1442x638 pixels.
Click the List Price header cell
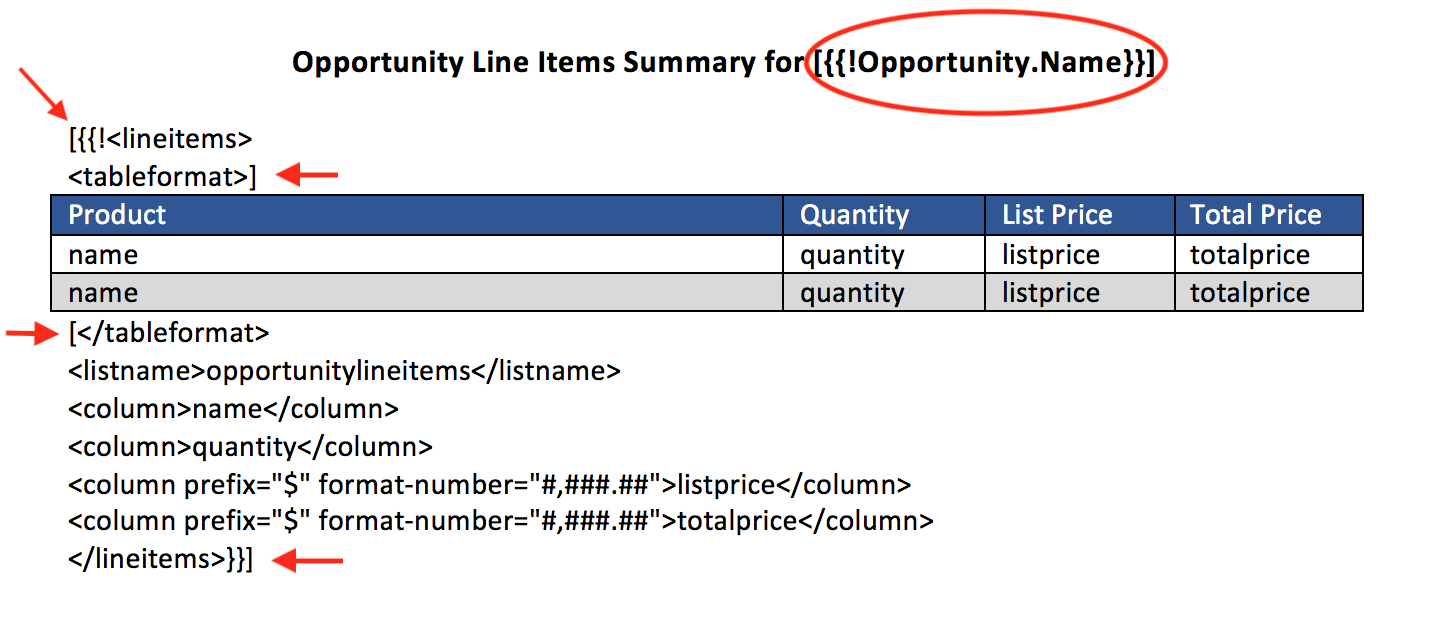click(1057, 215)
